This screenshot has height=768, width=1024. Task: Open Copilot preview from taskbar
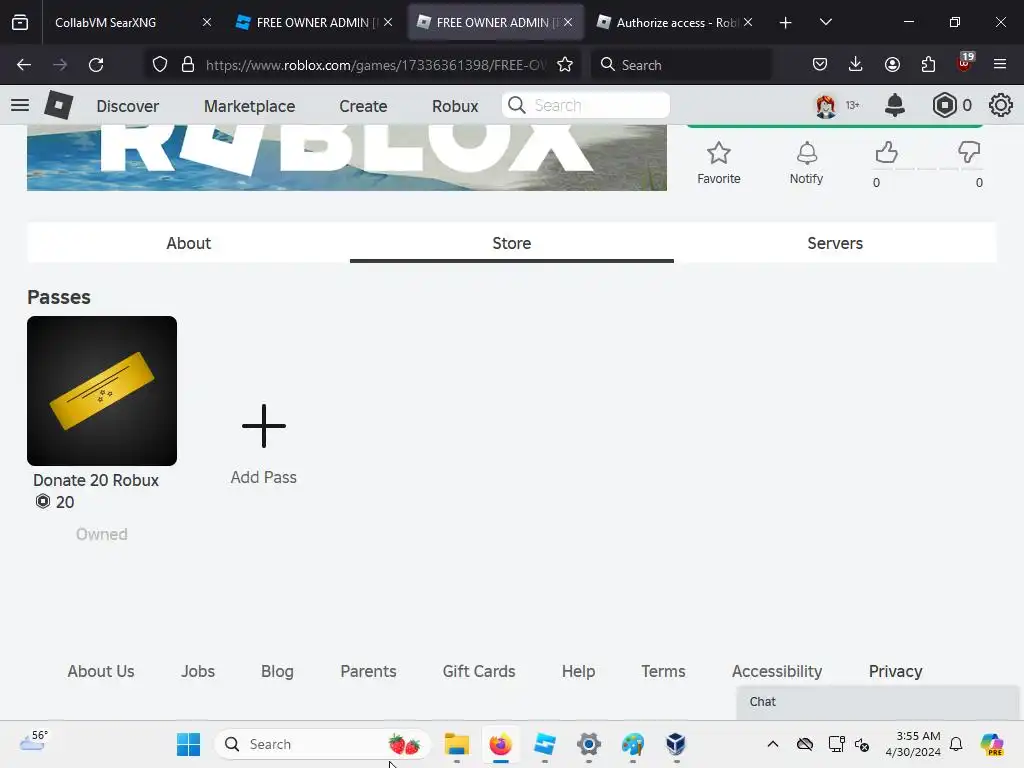(992, 744)
